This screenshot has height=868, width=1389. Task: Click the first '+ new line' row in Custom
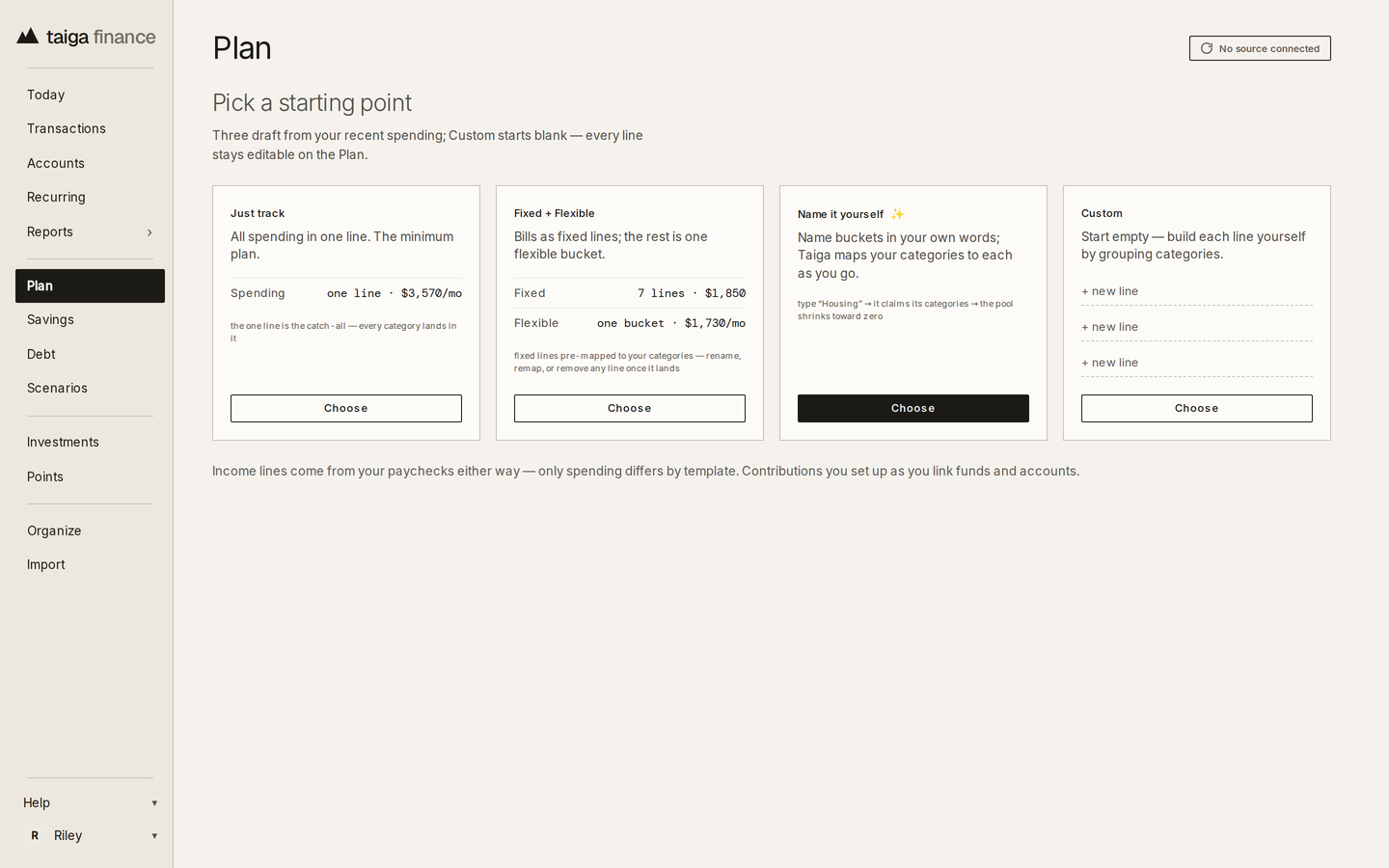click(x=1197, y=291)
